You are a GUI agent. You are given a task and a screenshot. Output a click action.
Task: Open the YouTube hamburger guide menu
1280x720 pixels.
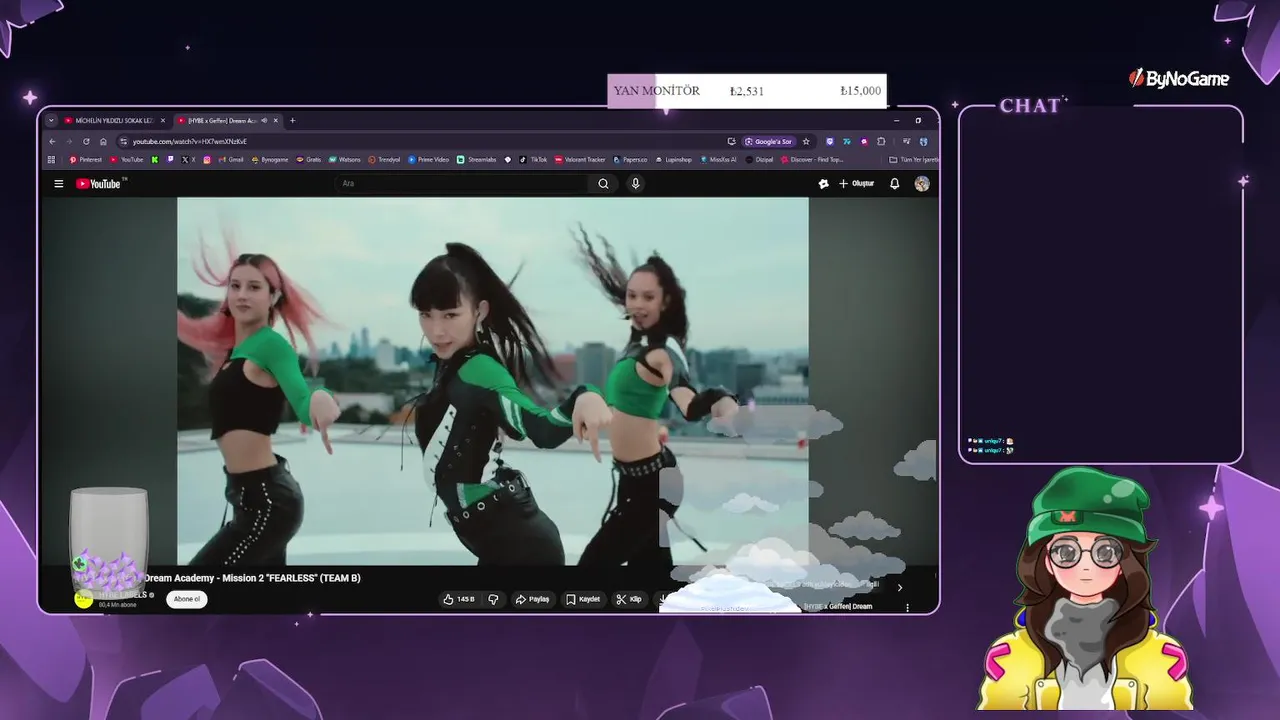[59, 184]
